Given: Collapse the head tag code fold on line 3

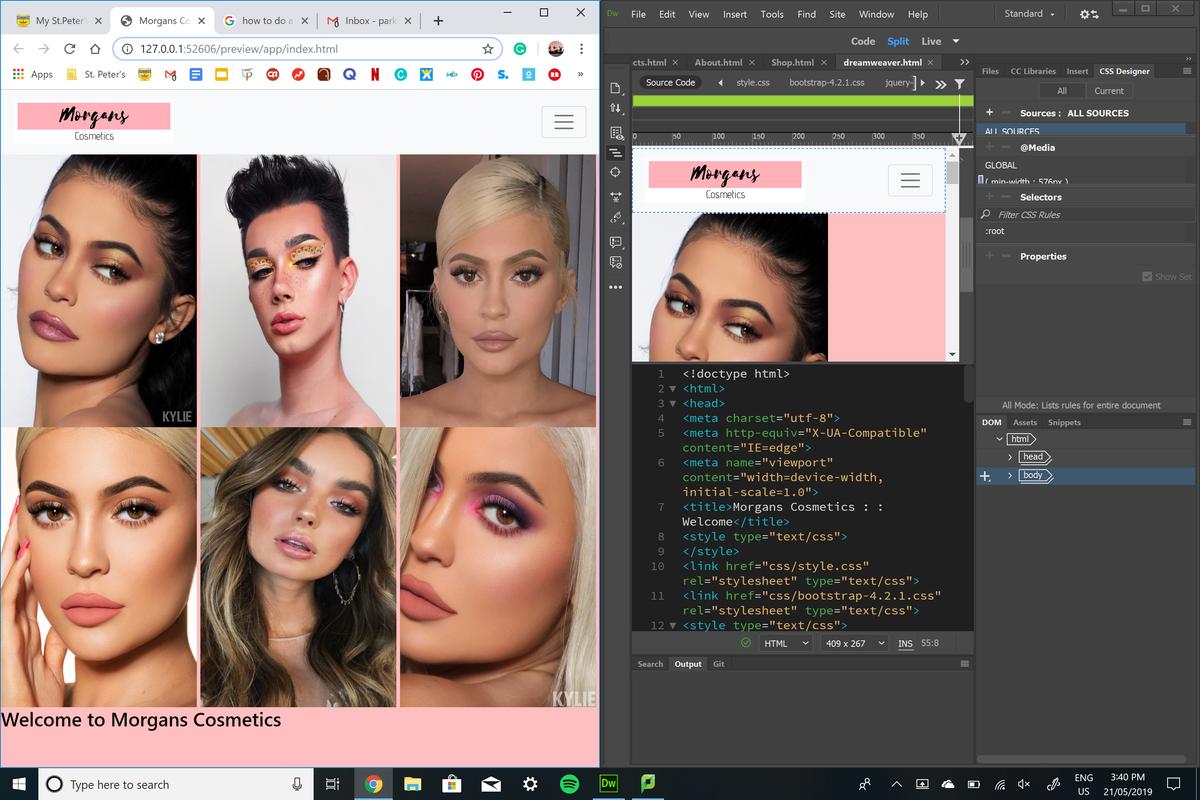Looking at the screenshot, I should [x=673, y=403].
